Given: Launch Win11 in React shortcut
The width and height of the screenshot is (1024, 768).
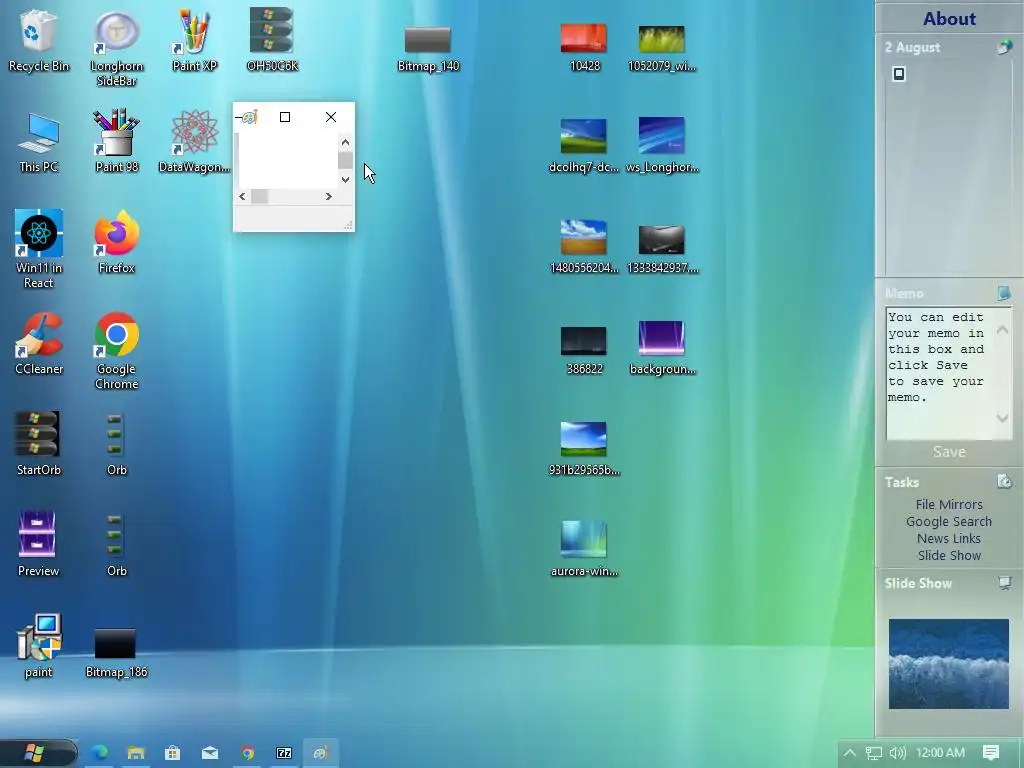Looking at the screenshot, I should coord(39,249).
